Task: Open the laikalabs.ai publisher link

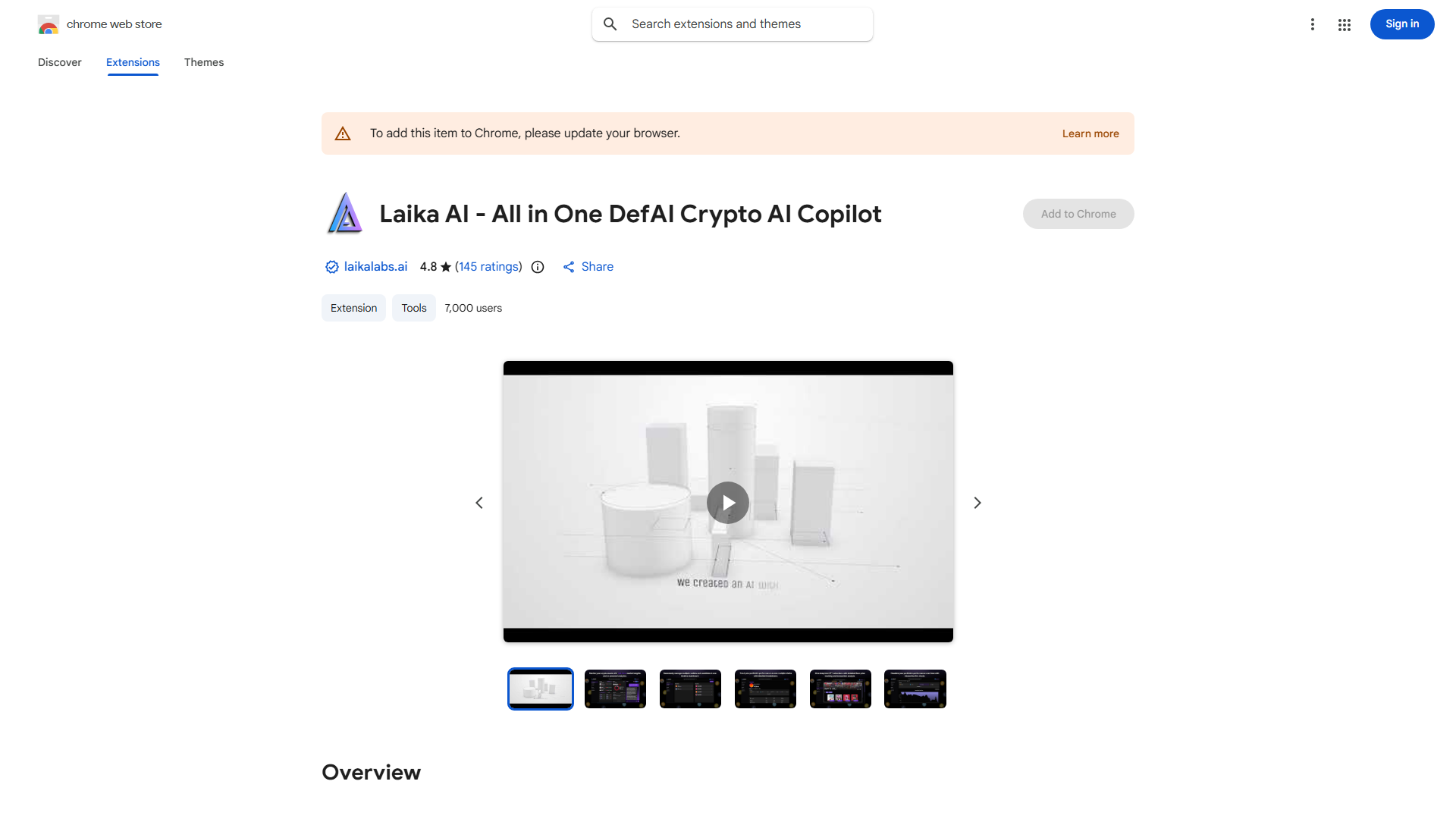Action: (375, 267)
